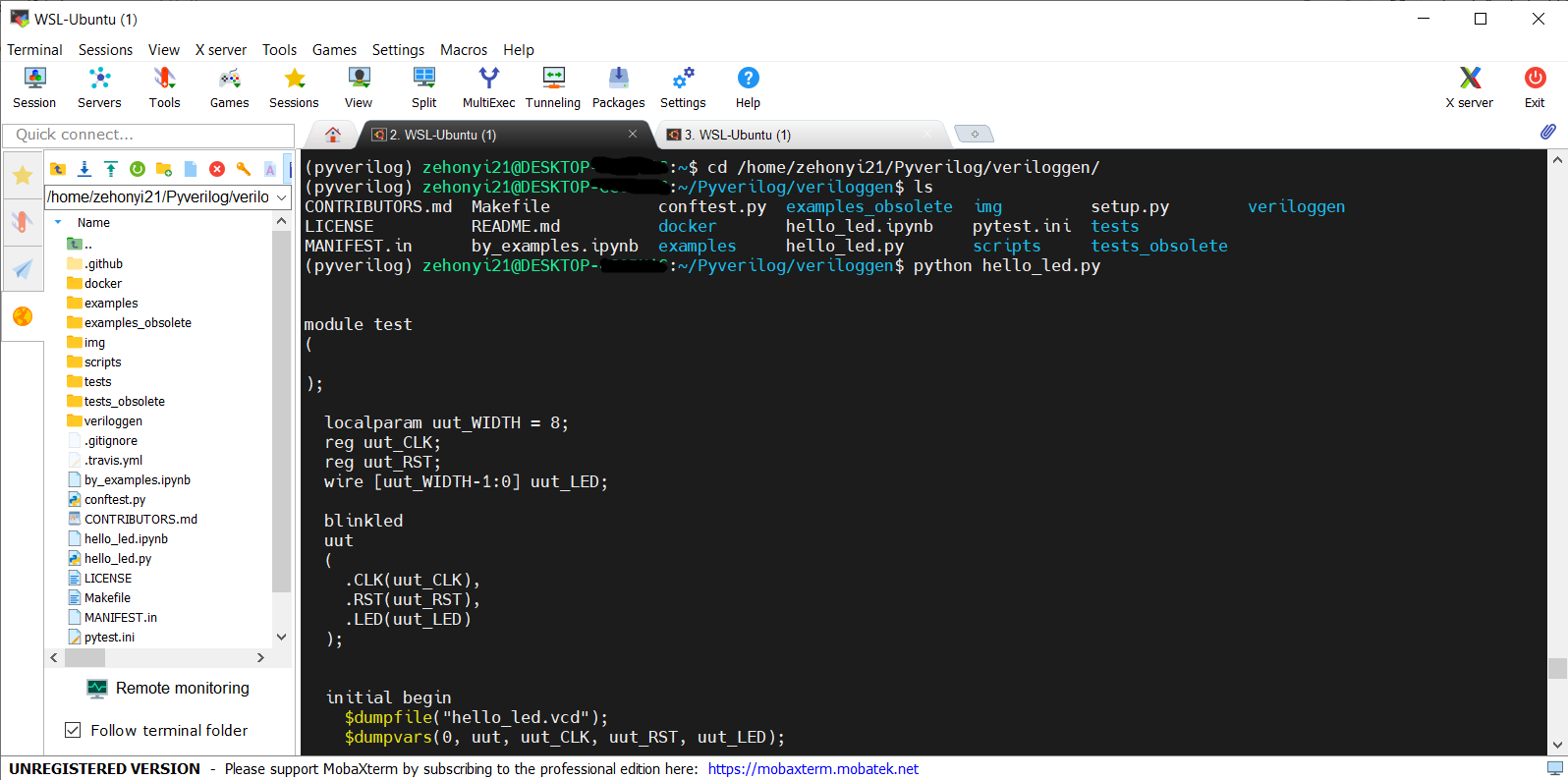Viewport: 1568px width, 780px height.
Task: Click the file list vertical scrollbar
Action: click(x=282, y=413)
